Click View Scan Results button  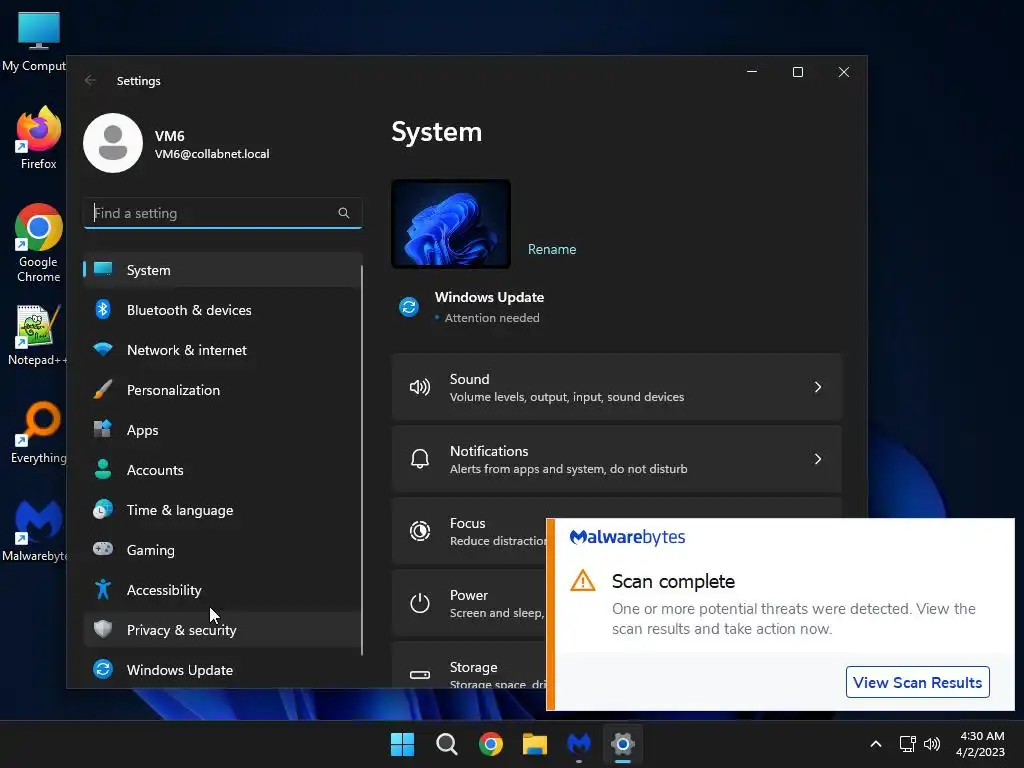point(918,682)
